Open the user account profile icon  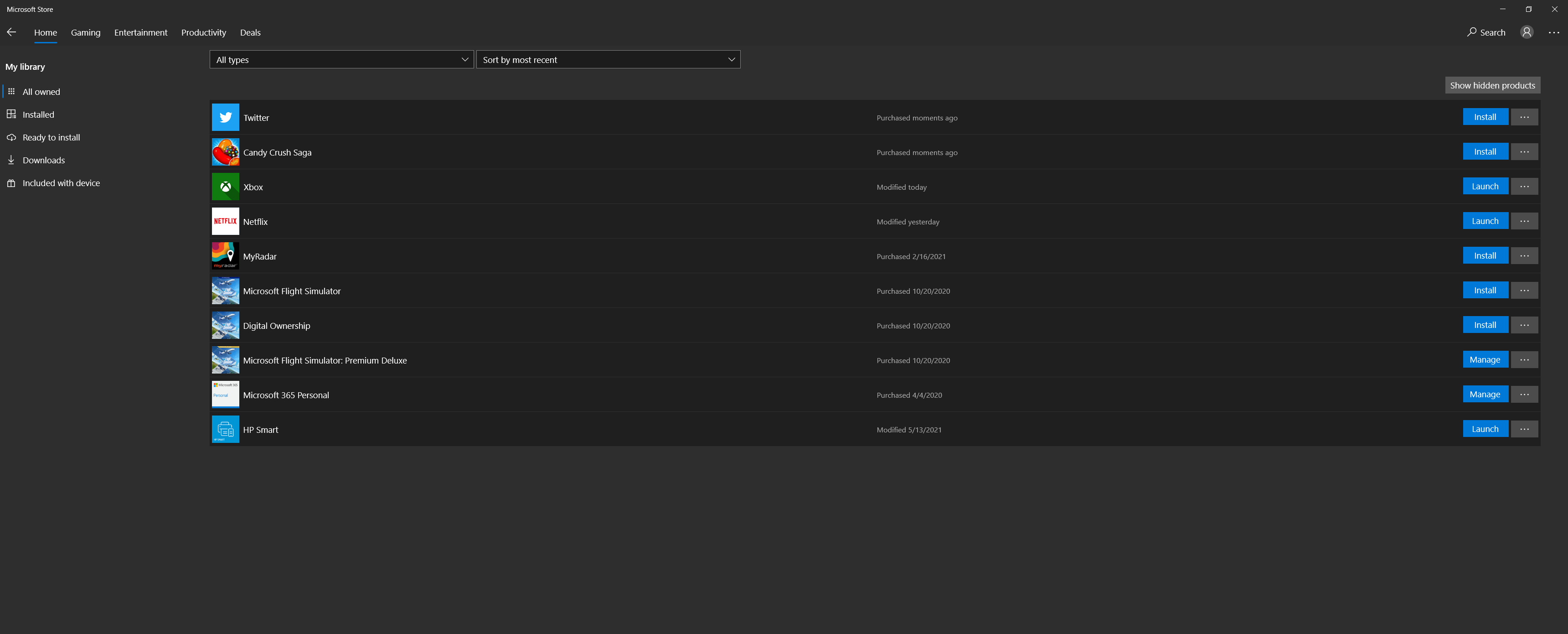(1527, 32)
